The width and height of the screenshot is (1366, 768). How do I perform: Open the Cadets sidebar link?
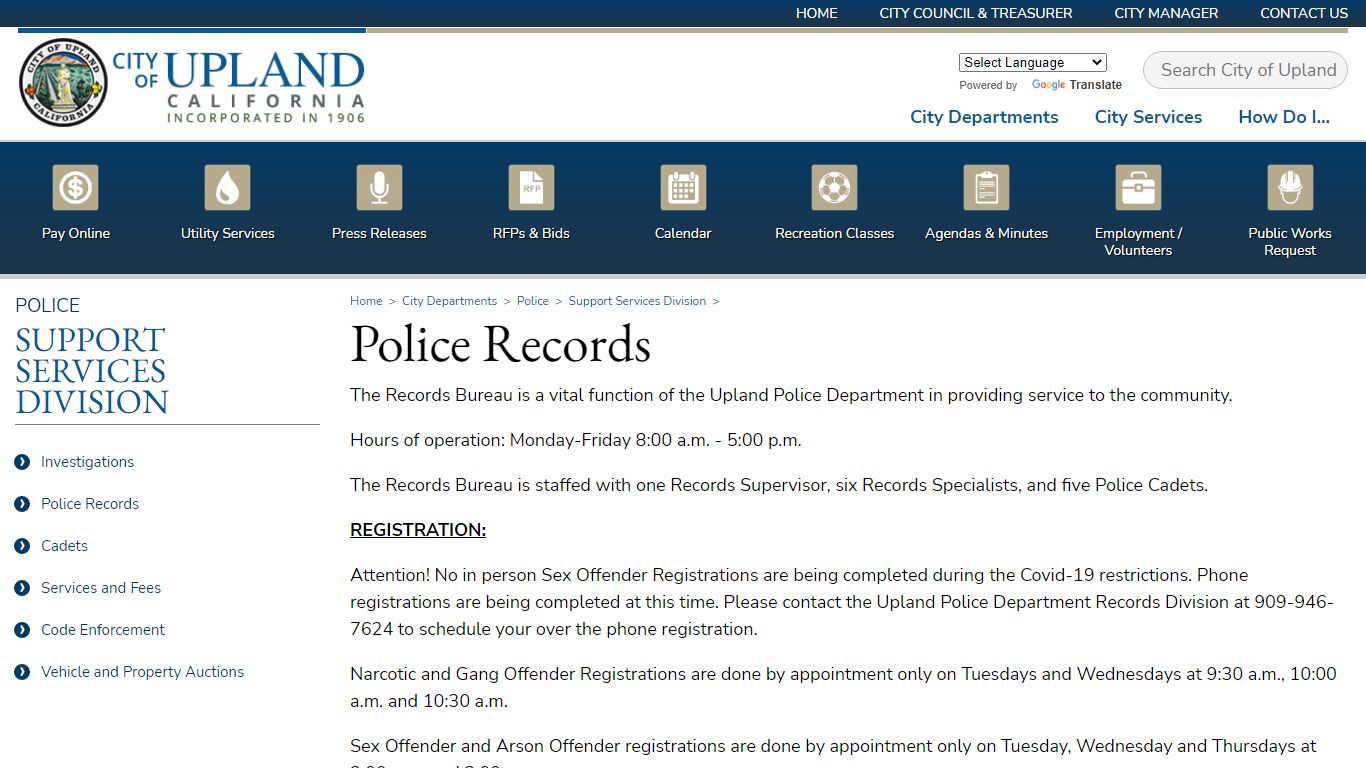[64, 546]
